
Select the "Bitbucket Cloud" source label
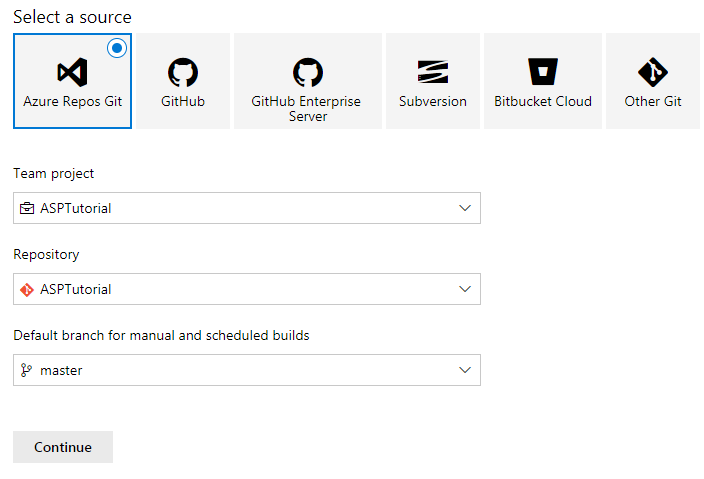click(543, 101)
